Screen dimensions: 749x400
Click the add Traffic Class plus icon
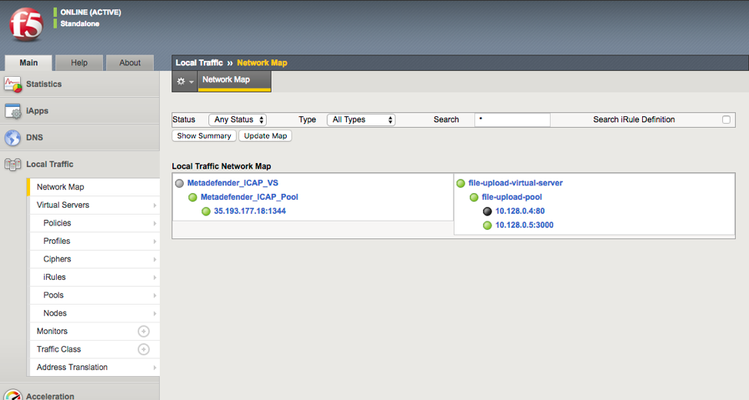143,349
